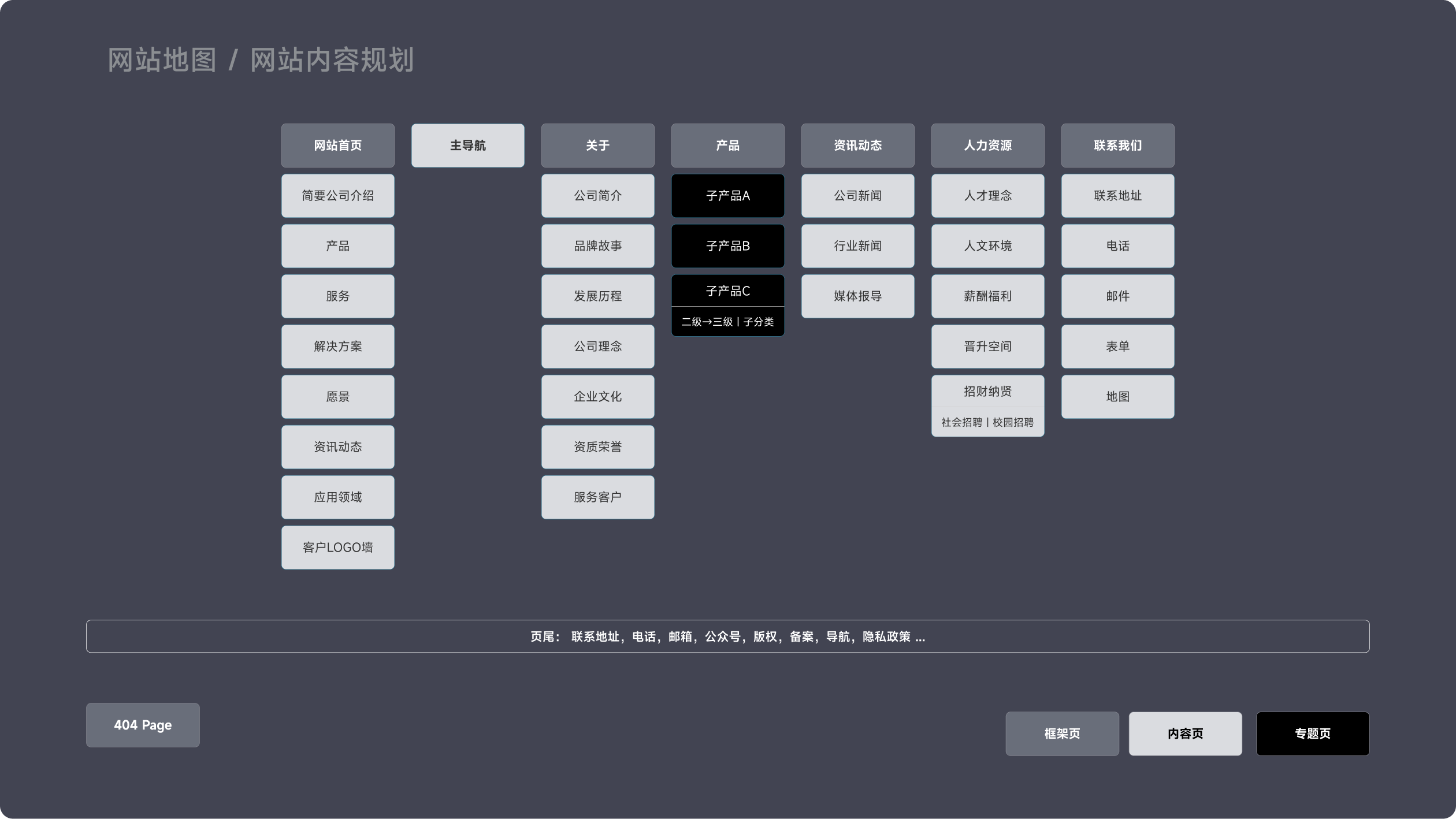Expand the 社会招聘｜校园招聘 sub-label
Image resolution: width=1456 pixels, height=819 pixels.
point(987,422)
